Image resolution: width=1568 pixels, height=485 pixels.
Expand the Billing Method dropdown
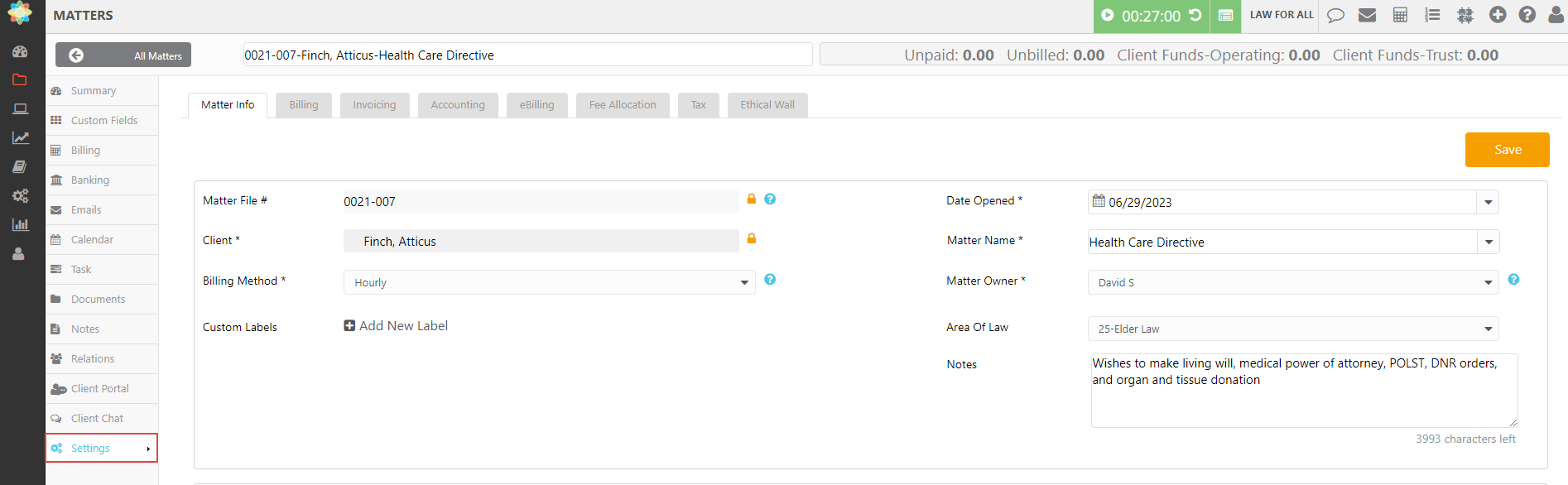[743, 283]
